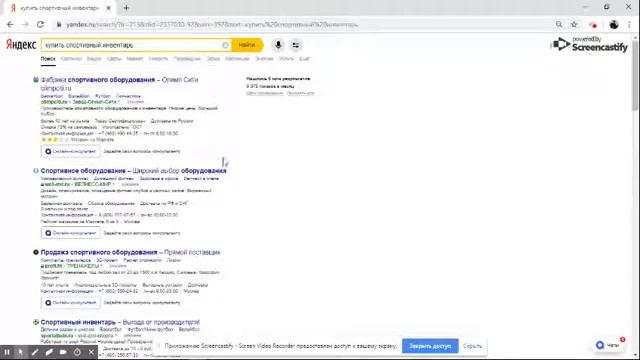Open result Фабрика спортивного оборудования – Олимп Сити
This screenshot has width=640, height=360.
pyautogui.click(x=119, y=80)
